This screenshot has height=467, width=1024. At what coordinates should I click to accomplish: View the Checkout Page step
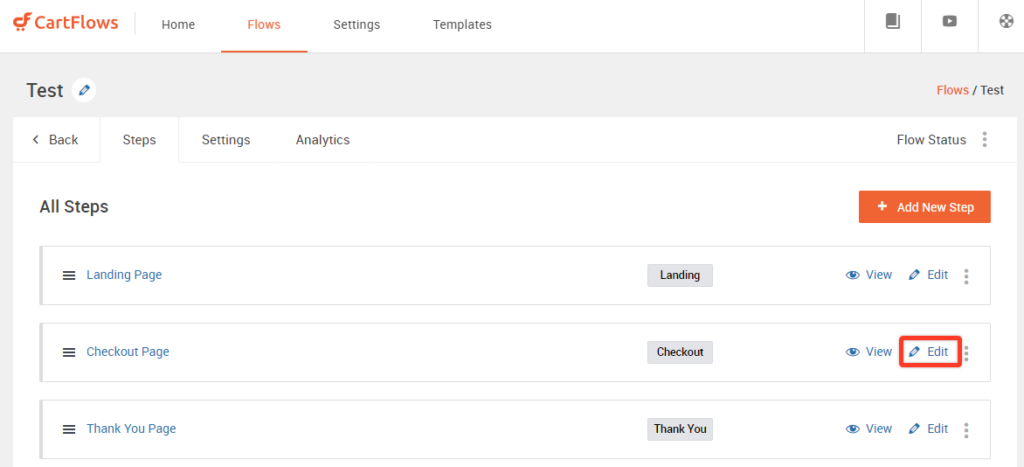[x=869, y=352]
